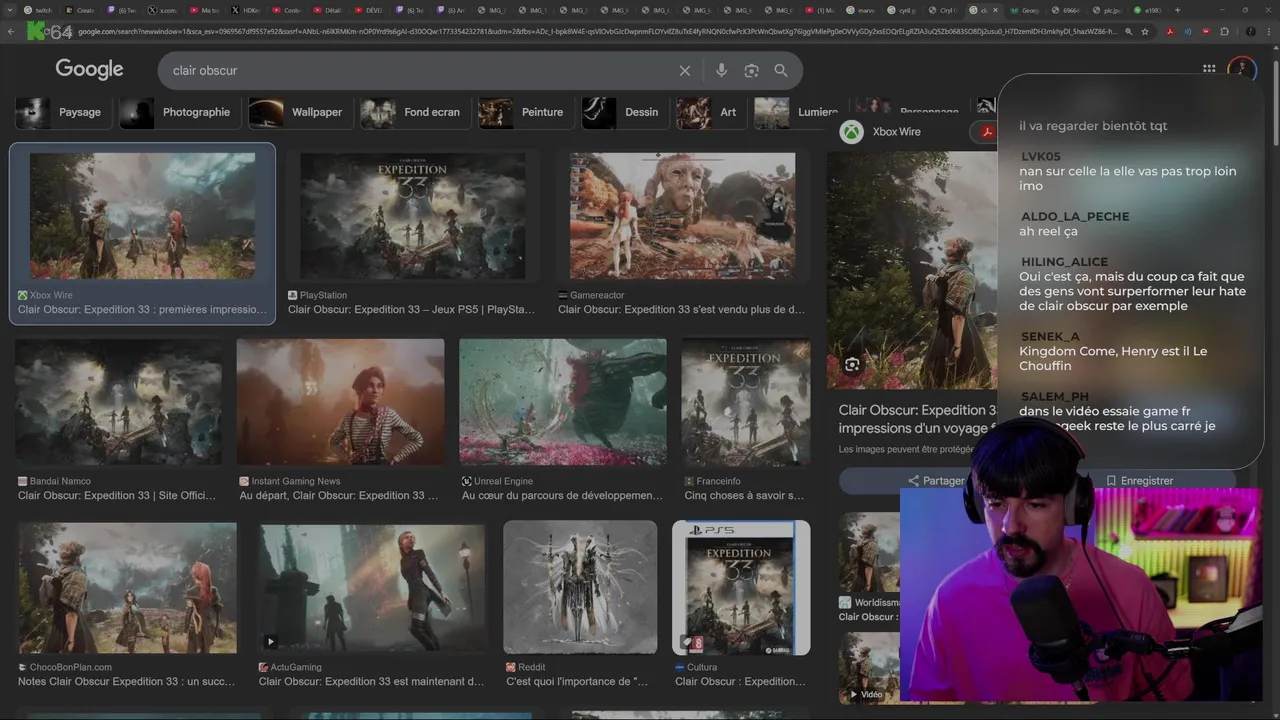This screenshot has height=720, width=1280.
Task: Open the Gamereactor 's'est vendu' title link
Action: (x=682, y=310)
